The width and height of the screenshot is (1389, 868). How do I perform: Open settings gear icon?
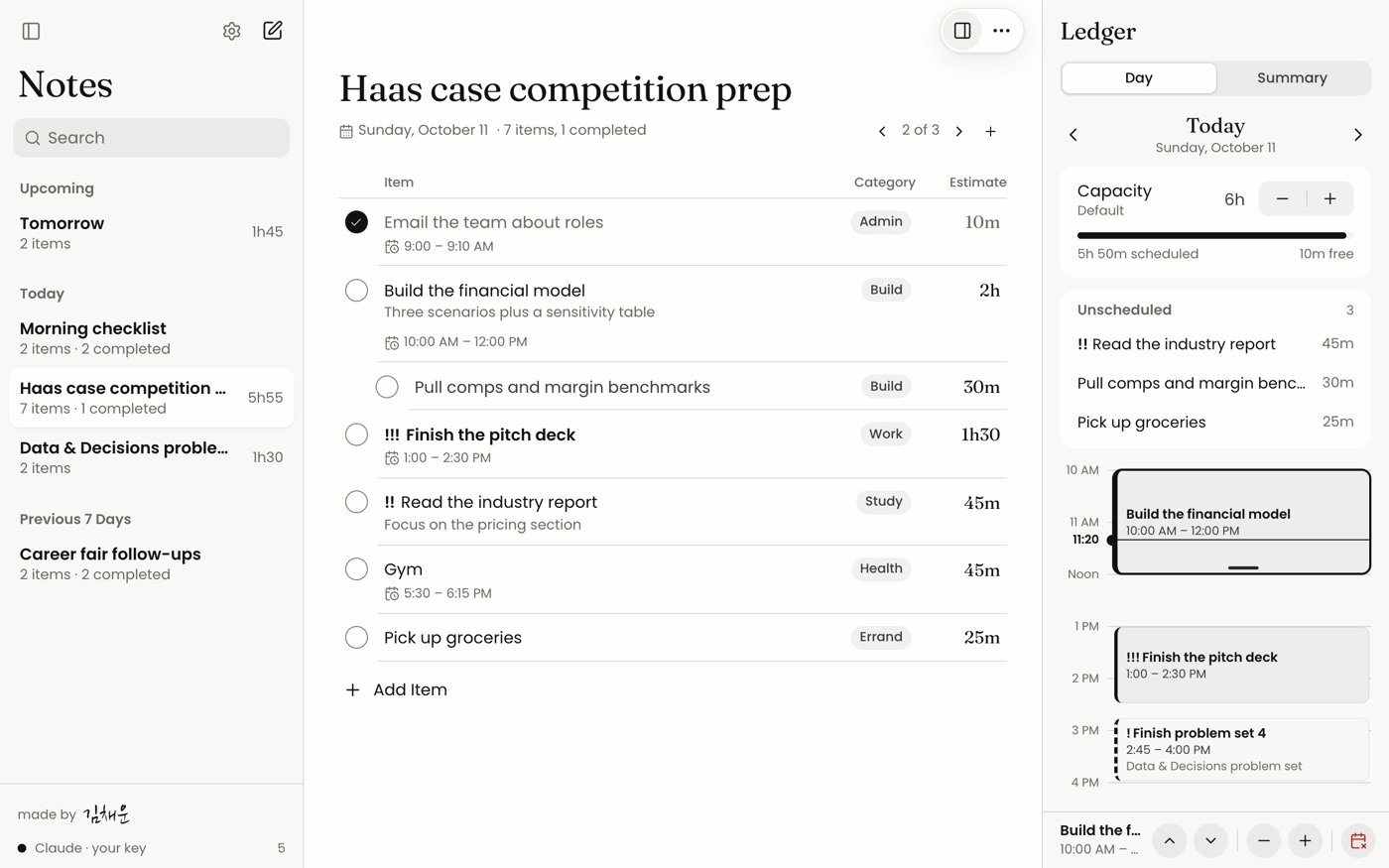tap(231, 31)
